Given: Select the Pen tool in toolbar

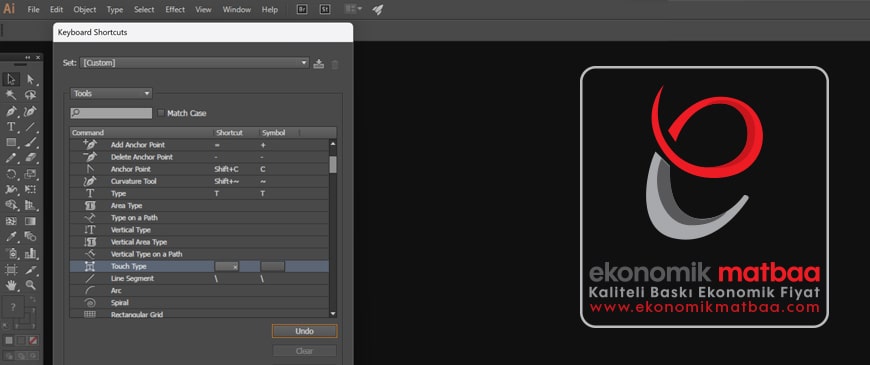Looking at the screenshot, I should coord(11,111).
